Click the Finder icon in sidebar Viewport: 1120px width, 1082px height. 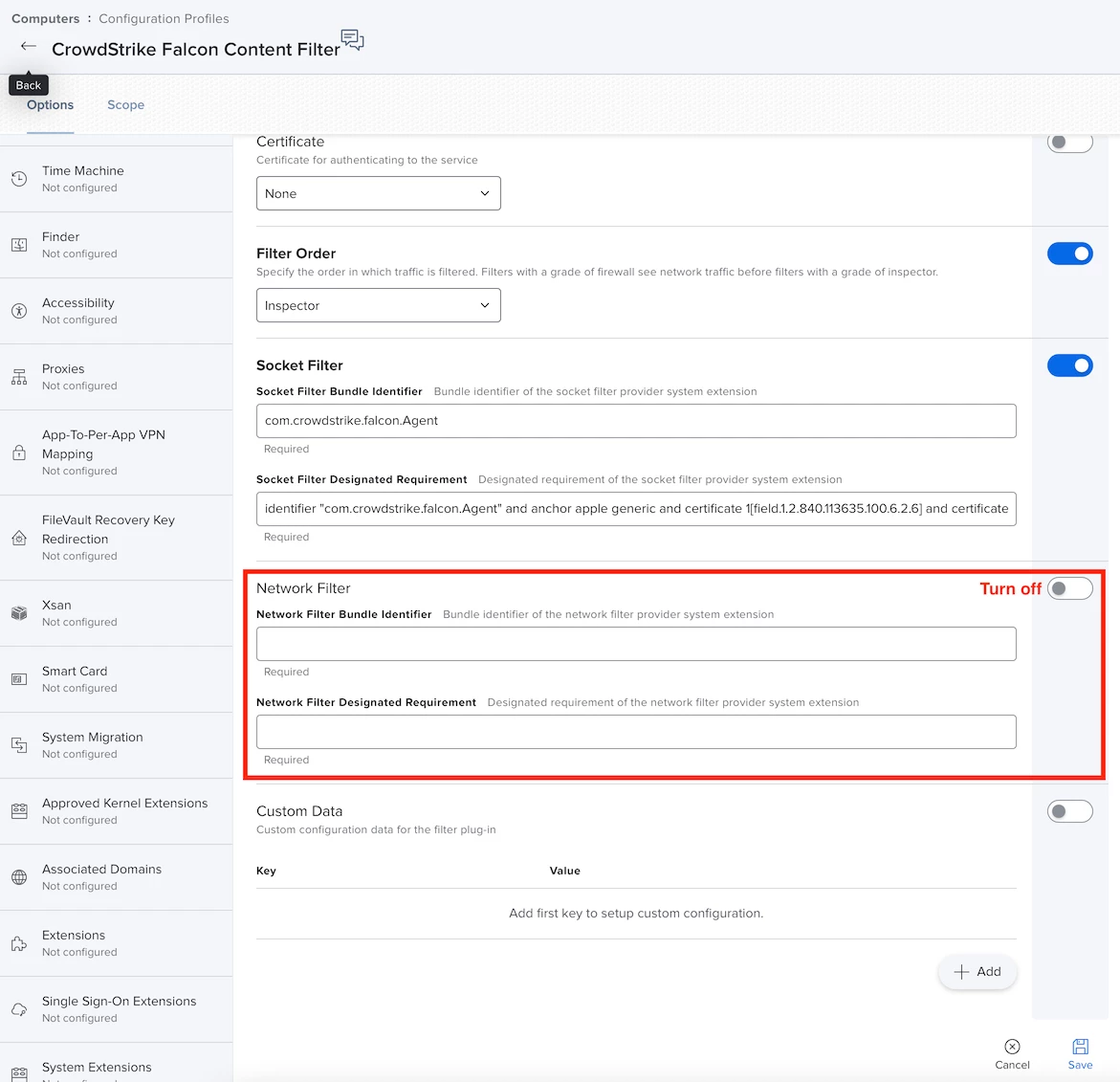pyautogui.click(x=19, y=245)
